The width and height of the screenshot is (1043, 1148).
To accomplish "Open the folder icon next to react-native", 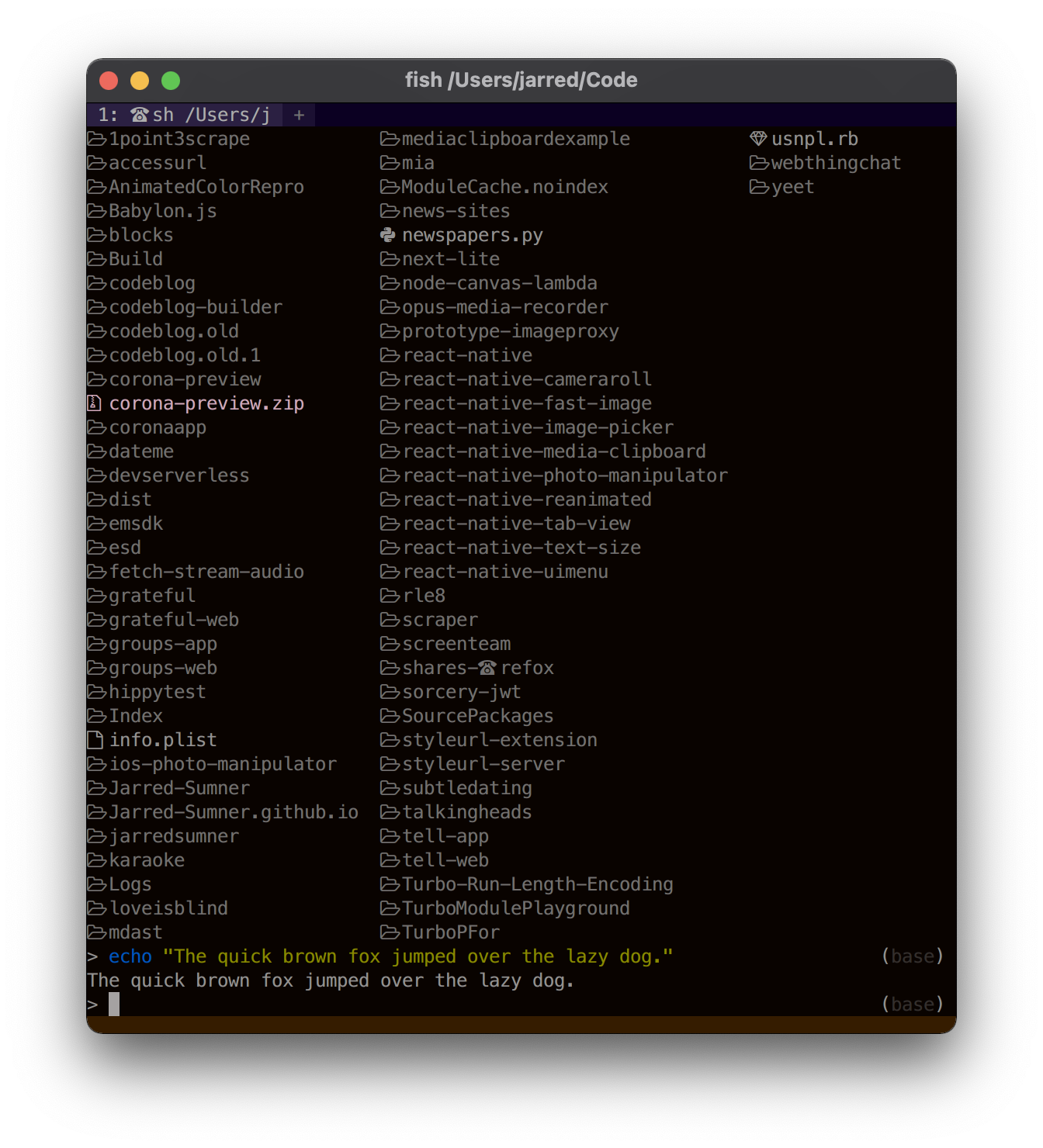I will coord(390,355).
